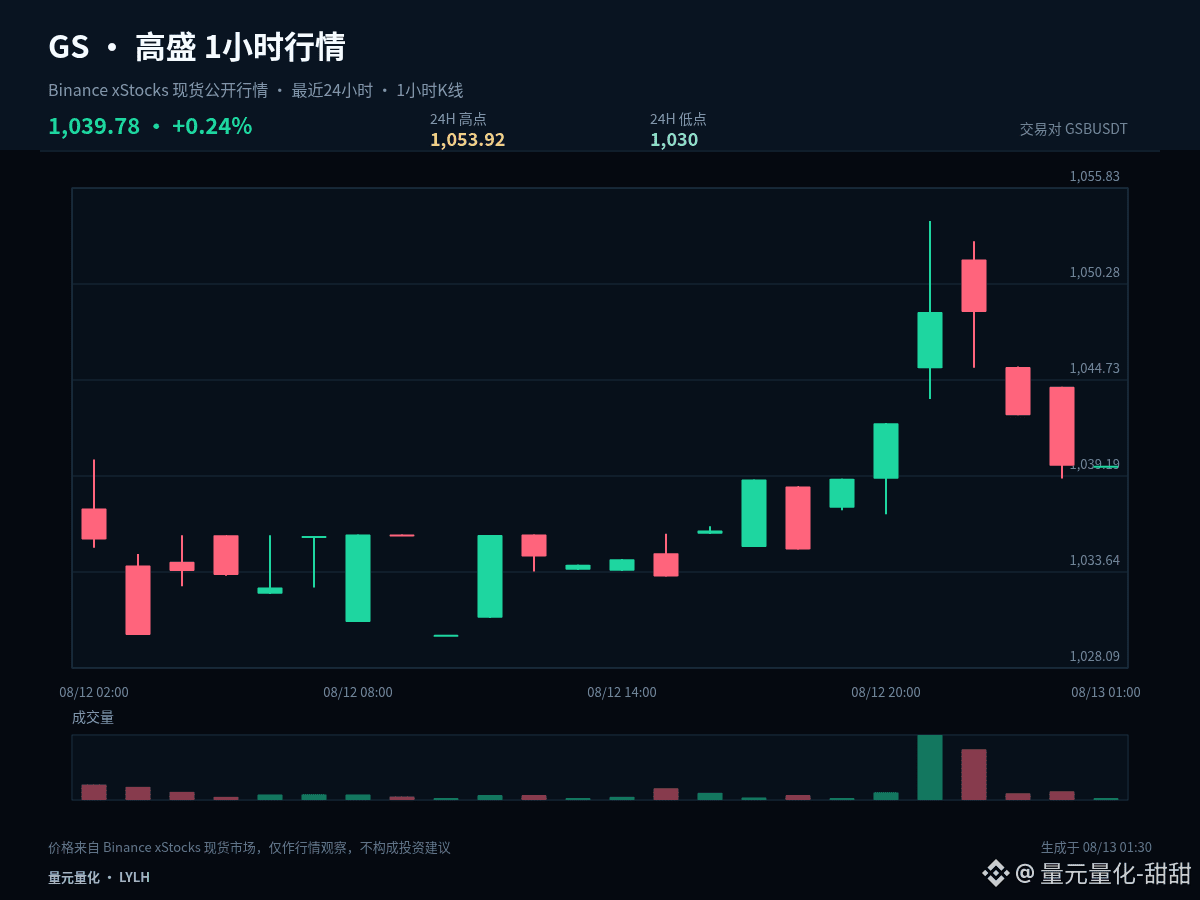Image resolution: width=1200 pixels, height=900 pixels.
Task: Click the tallest green volume bar
Action: click(x=930, y=767)
